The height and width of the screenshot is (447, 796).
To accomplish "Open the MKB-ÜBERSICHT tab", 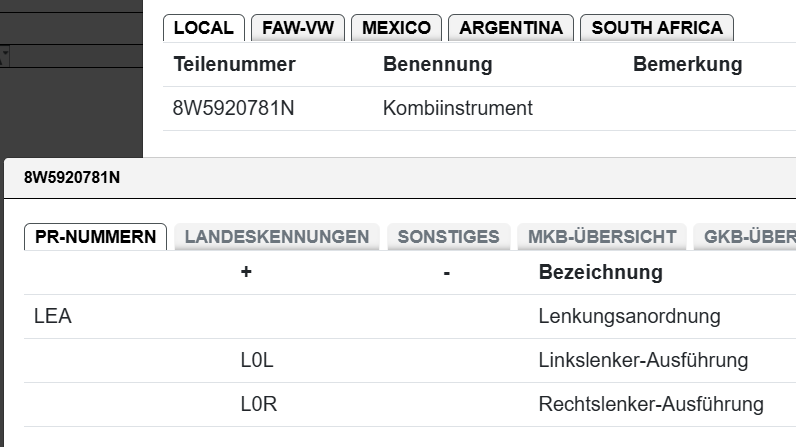I will [602, 237].
